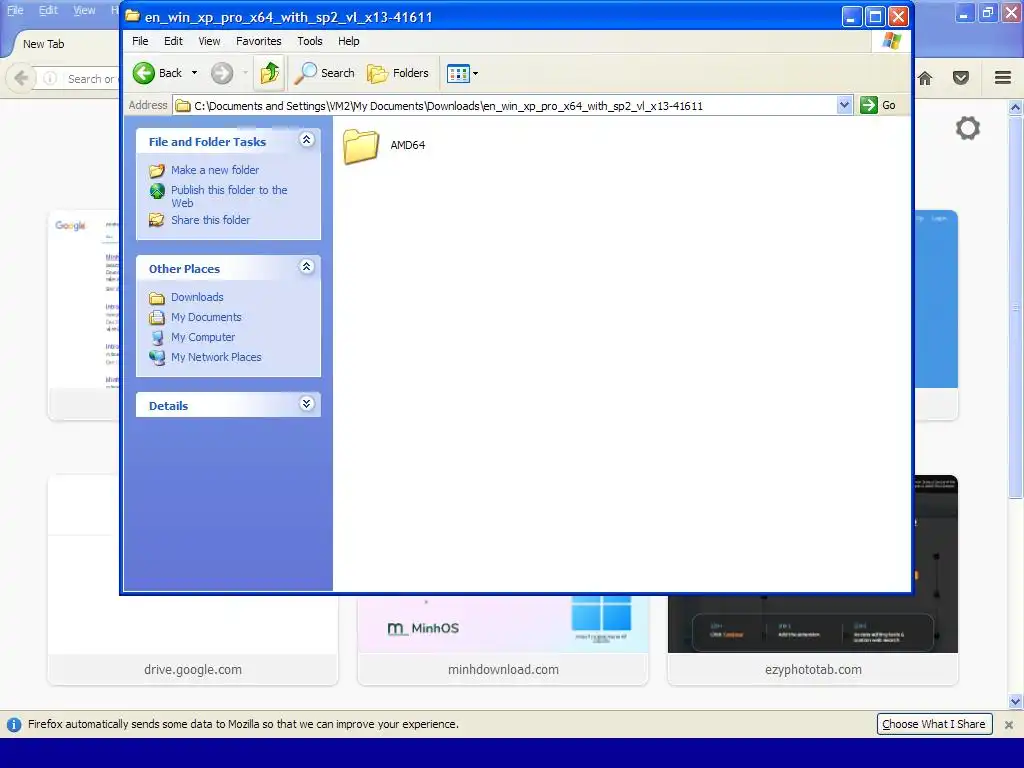Open the Search magnifier in Explorer toolbar
1024x768 pixels.
coord(305,73)
